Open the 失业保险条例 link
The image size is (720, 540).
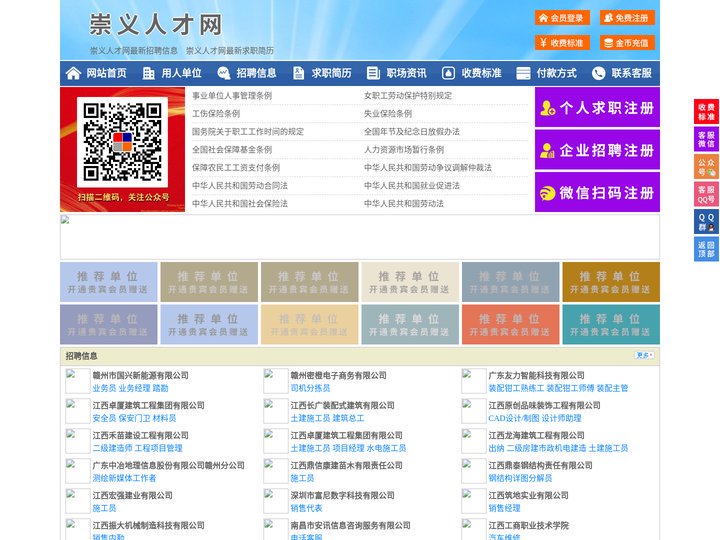coord(388,113)
